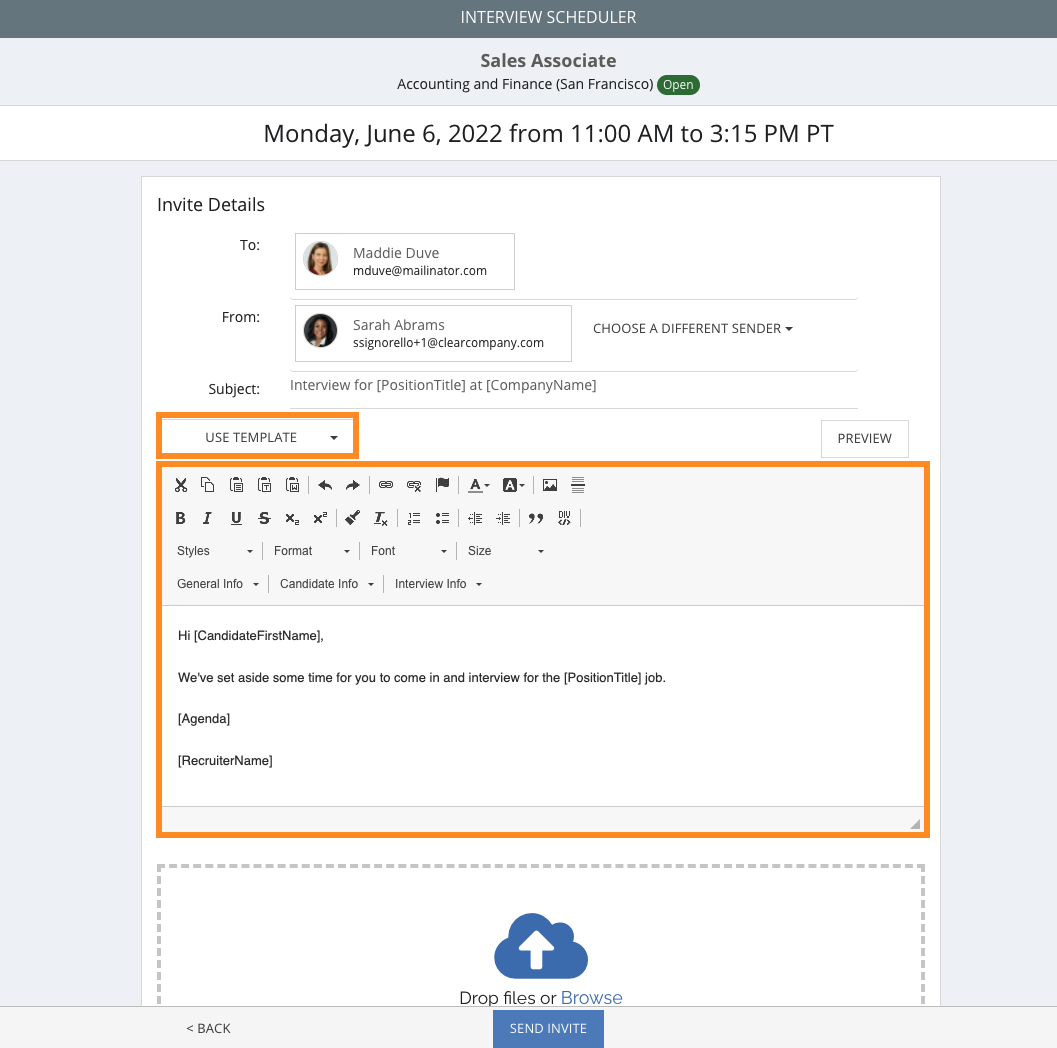Image resolution: width=1057 pixels, height=1048 pixels.
Task: Click the Paste icon in editor toolbar
Action: (x=236, y=485)
